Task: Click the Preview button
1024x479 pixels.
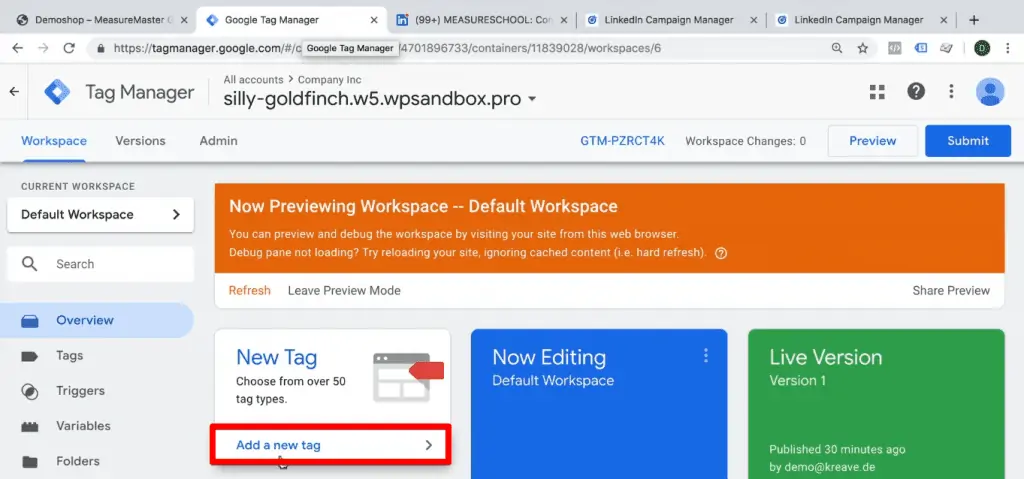Action: 872,140
